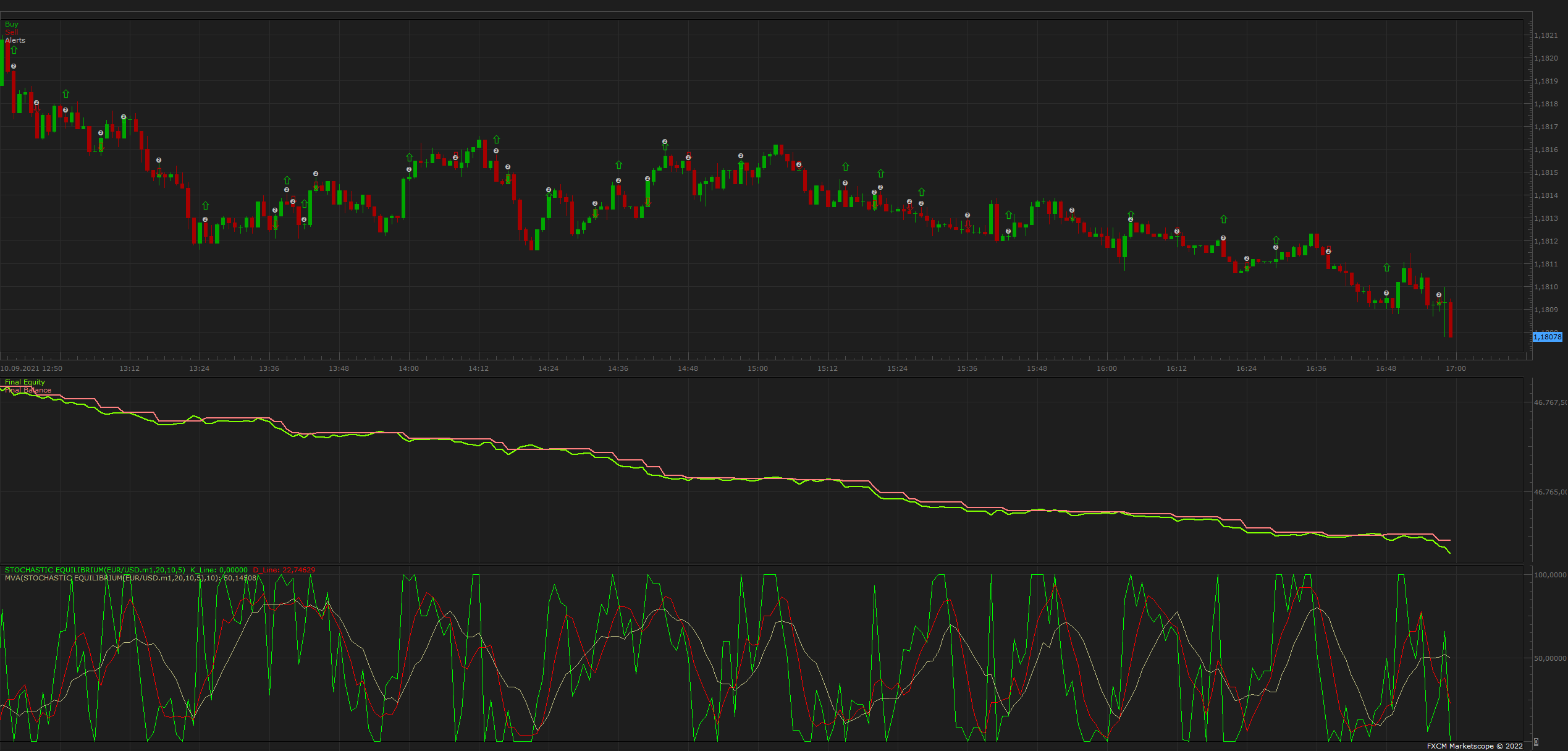1568x751 pixels.
Task: Click the 13:24 time axis label
Action: click(200, 368)
